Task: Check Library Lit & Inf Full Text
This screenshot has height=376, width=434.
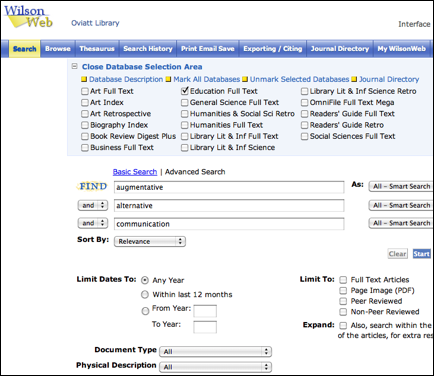Action: coord(185,137)
